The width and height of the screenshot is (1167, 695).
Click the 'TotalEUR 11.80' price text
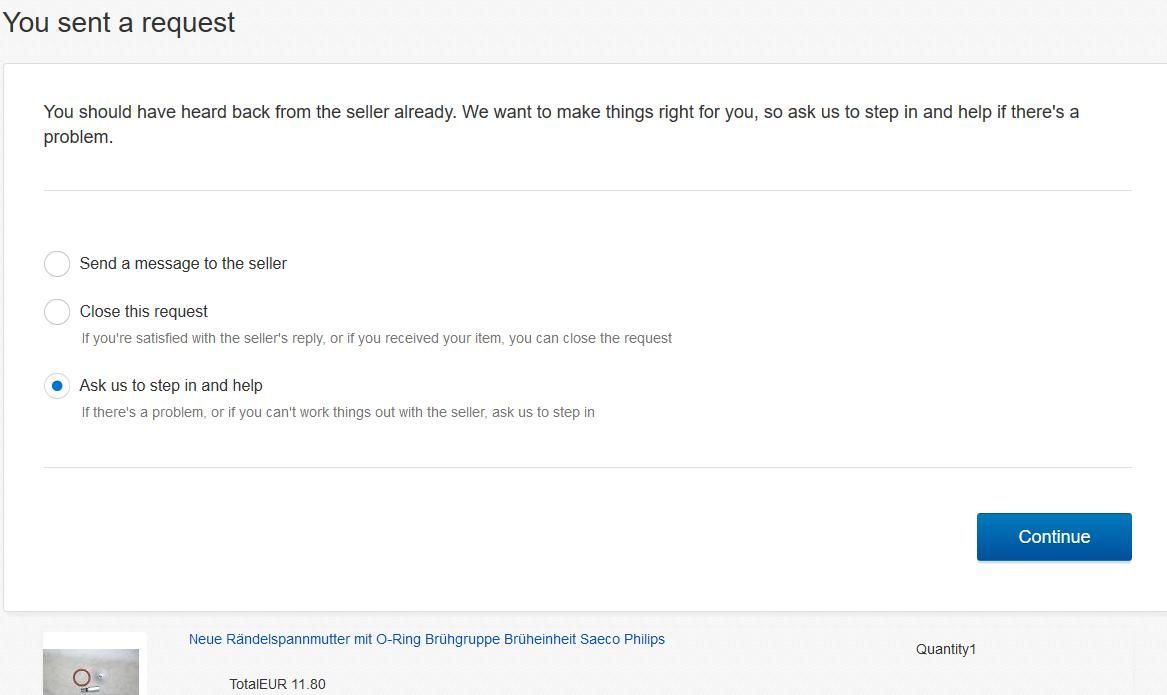point(277,685)
